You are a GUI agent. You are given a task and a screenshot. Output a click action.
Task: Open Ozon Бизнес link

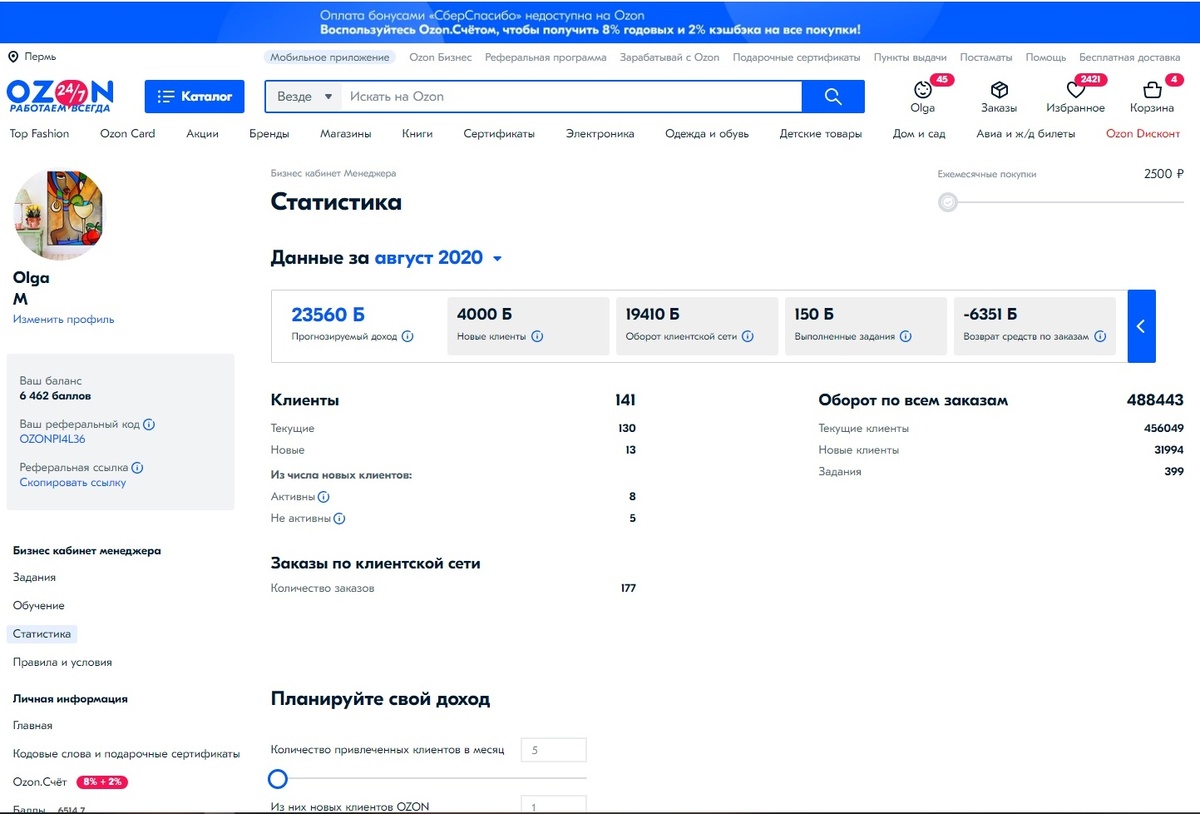[441, 57]
